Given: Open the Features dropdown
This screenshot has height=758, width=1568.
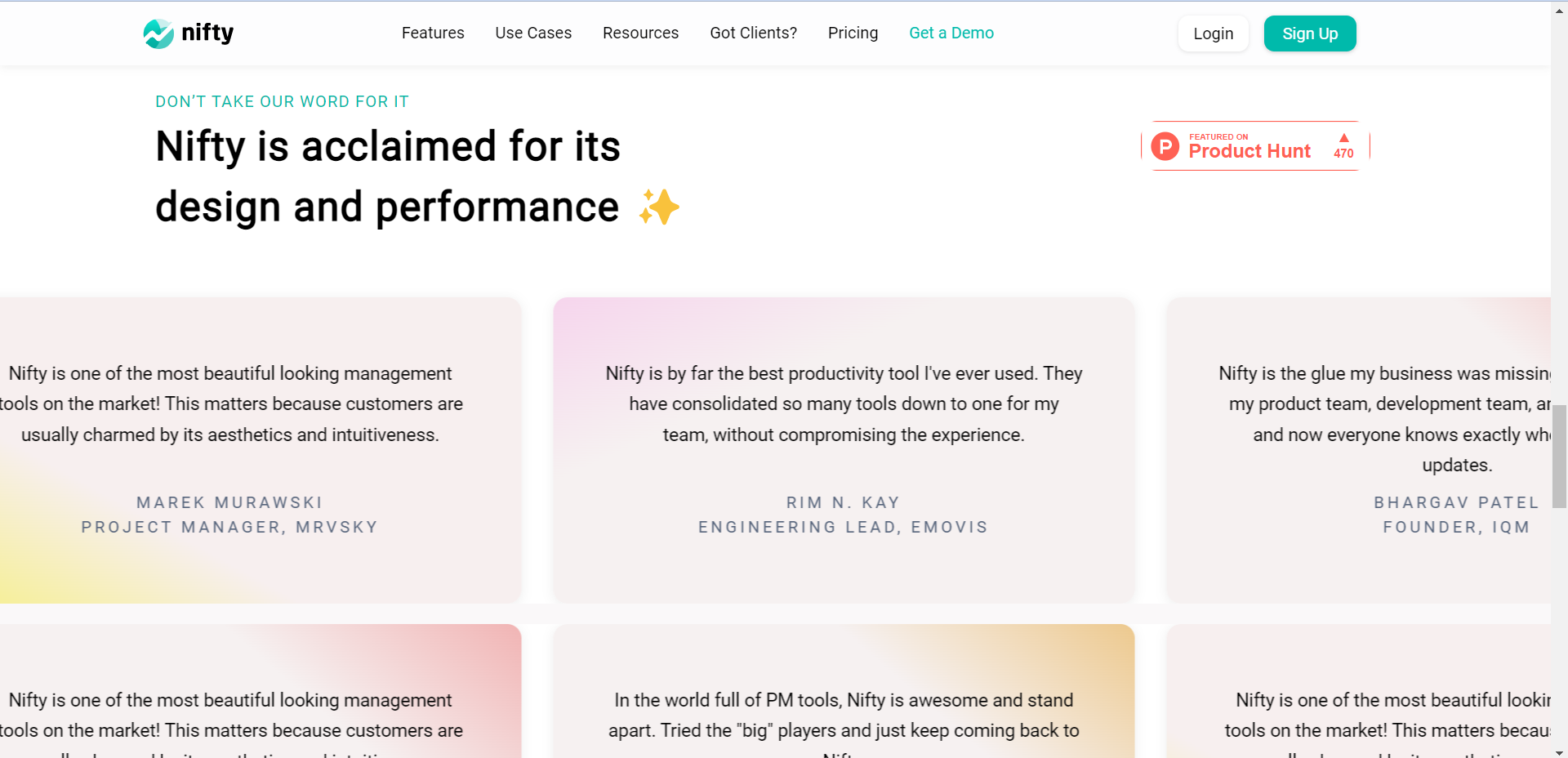Looking at the screenshot, I should pos(433,33).
